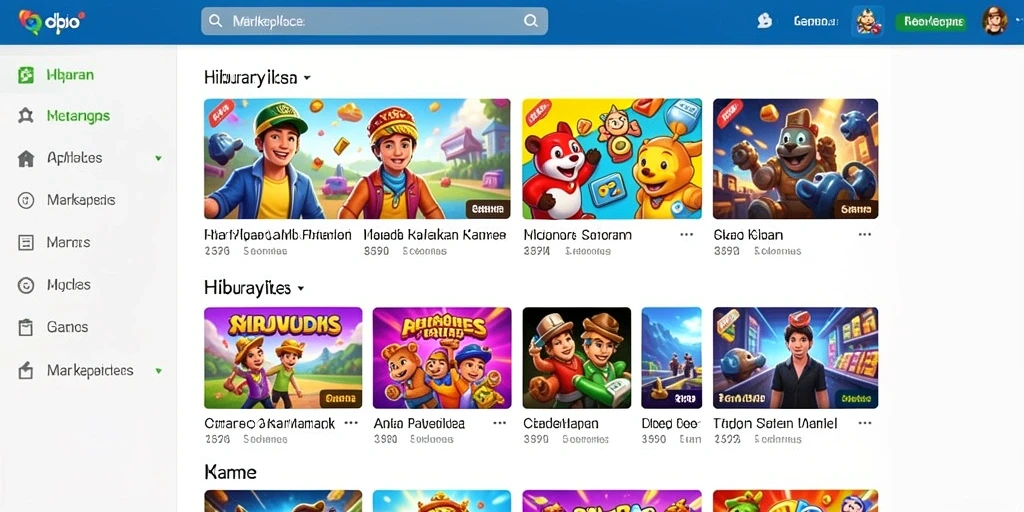Viewport: 1024px width, 512px height.
Task: Click the clipboard icon beside Ganos
Action: pyautogui.click(x=25, y=327)
